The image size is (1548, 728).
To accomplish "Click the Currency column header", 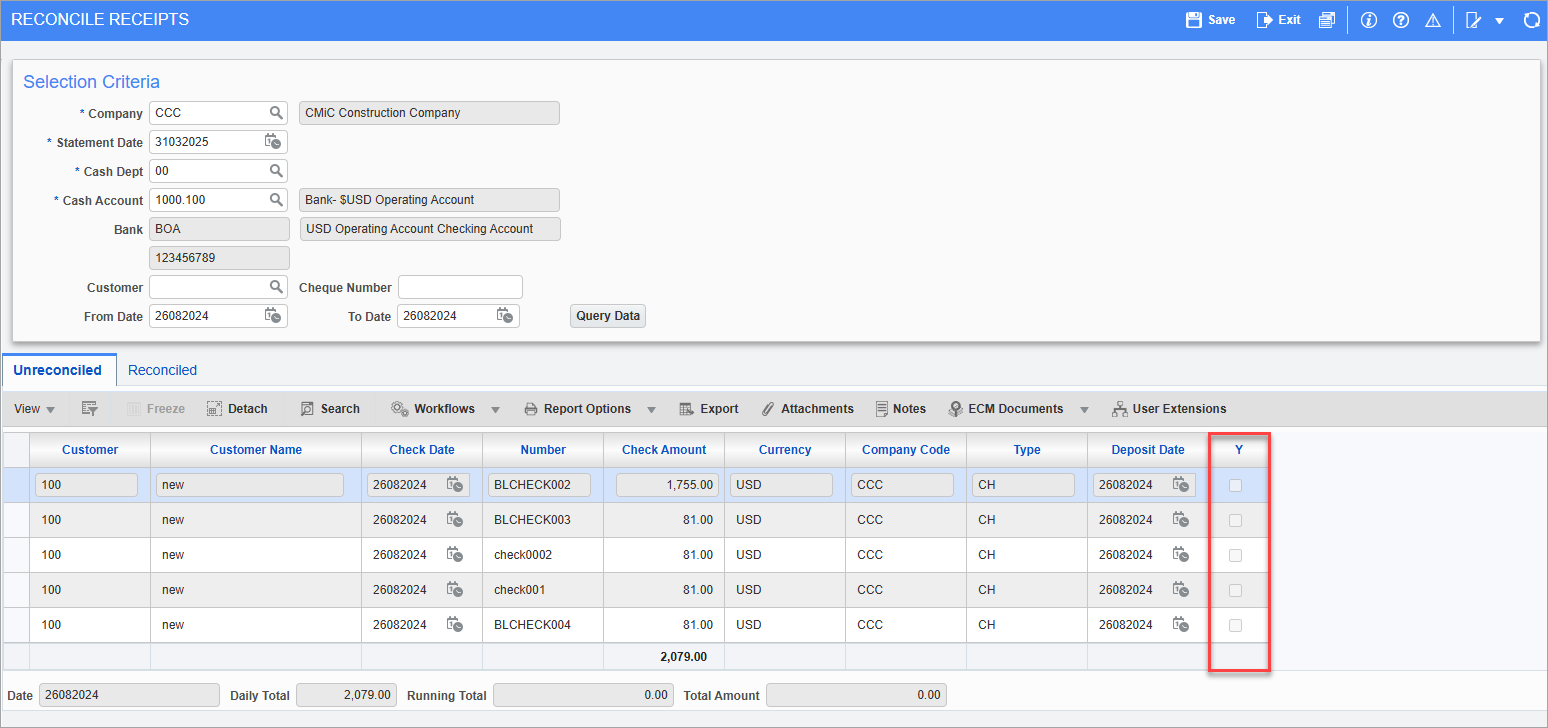I will tap(785, 450).
